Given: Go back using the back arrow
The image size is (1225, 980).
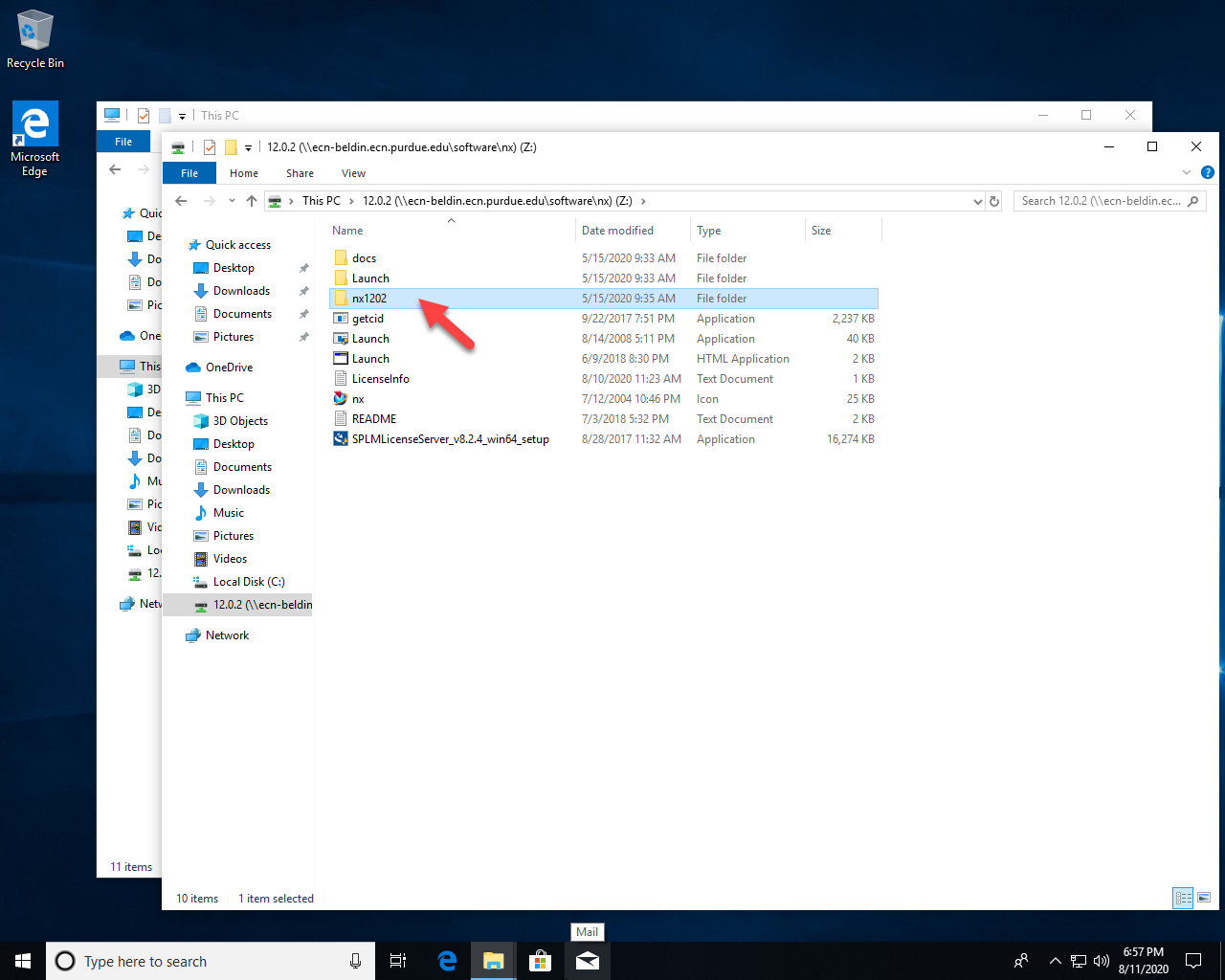Looking at the screenshot, I should tap(181, 200).
